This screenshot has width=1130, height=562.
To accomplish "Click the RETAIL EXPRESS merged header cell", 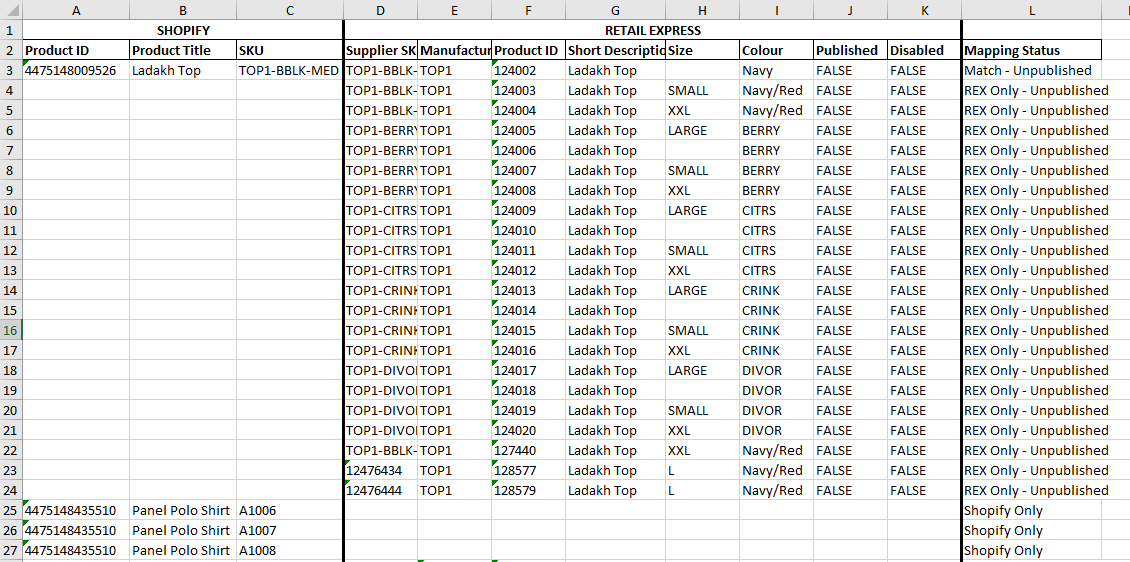I will (653, 30).
